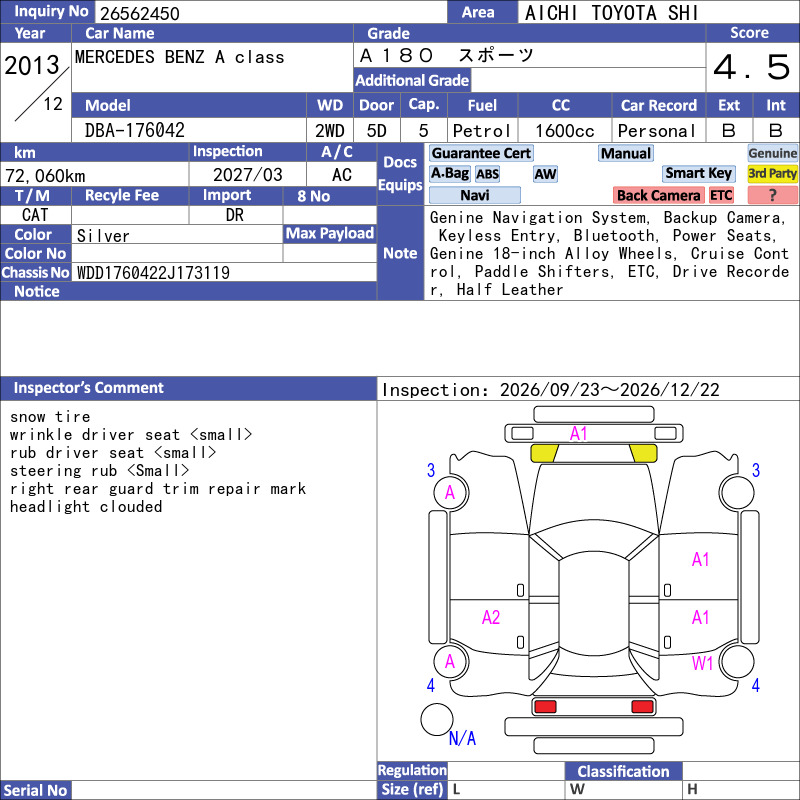Toggle the yellow 3rd Party badge
The height and width of the screenshot is (800, 800).
click(772, 173)
